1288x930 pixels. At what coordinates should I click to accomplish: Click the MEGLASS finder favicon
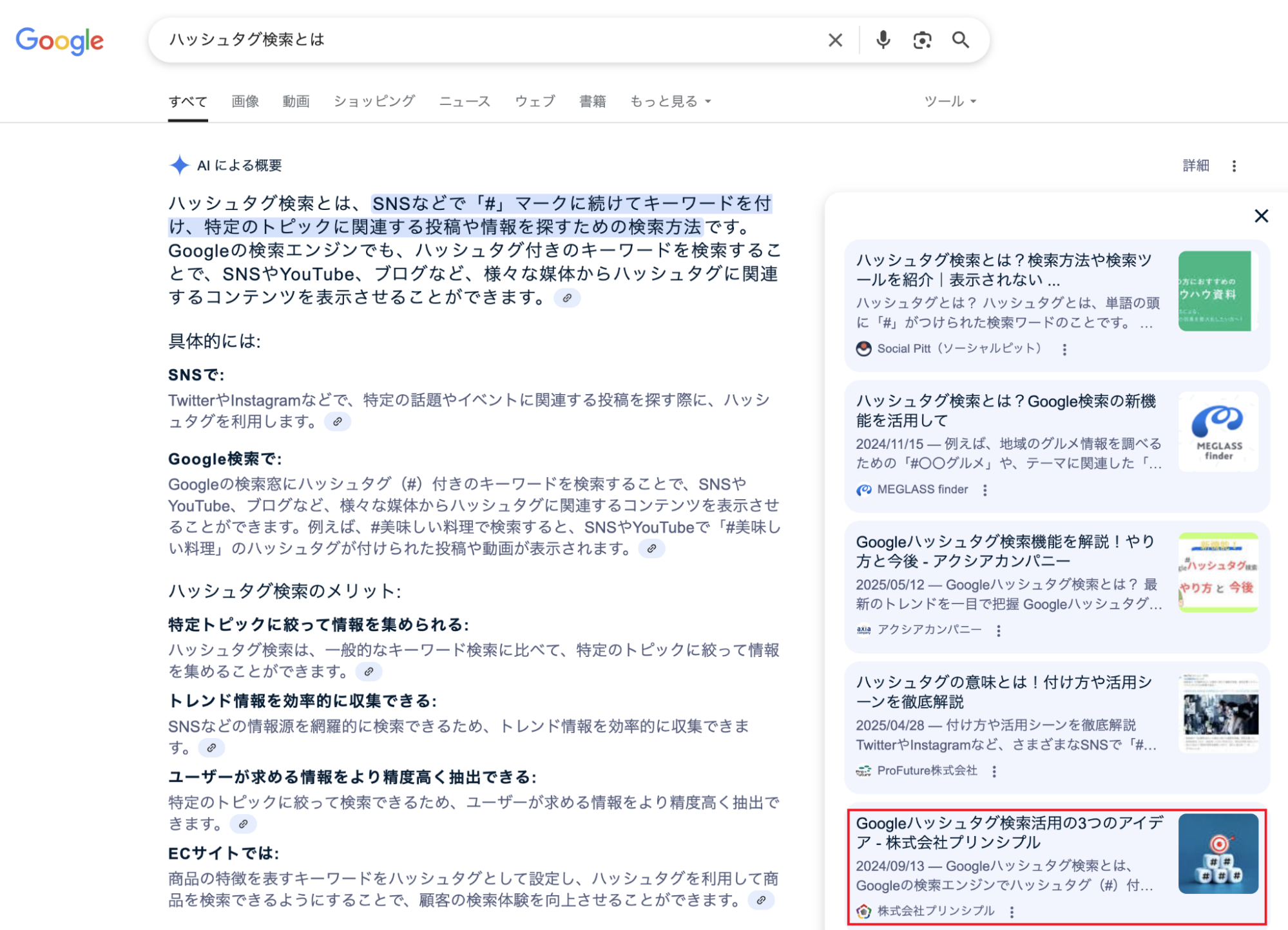coord(863,489)
